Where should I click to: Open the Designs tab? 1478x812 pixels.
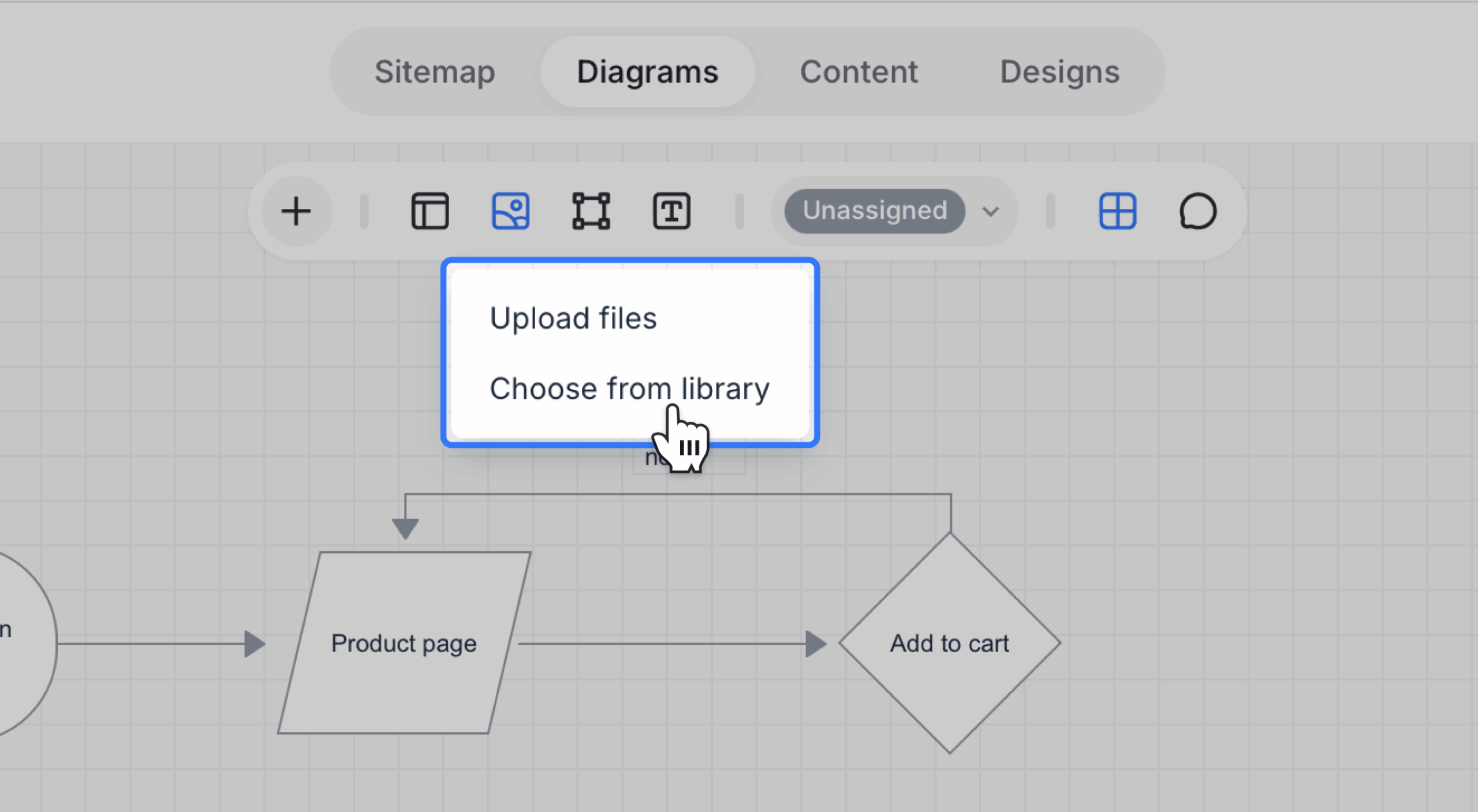click(1059, 72)
